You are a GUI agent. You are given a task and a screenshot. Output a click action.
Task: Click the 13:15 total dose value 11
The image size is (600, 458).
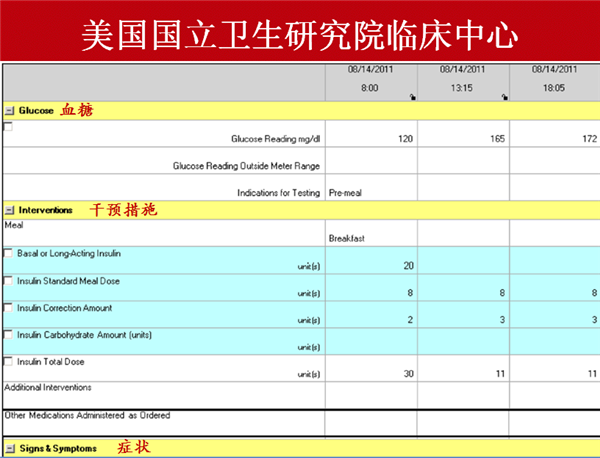point(501,373)
